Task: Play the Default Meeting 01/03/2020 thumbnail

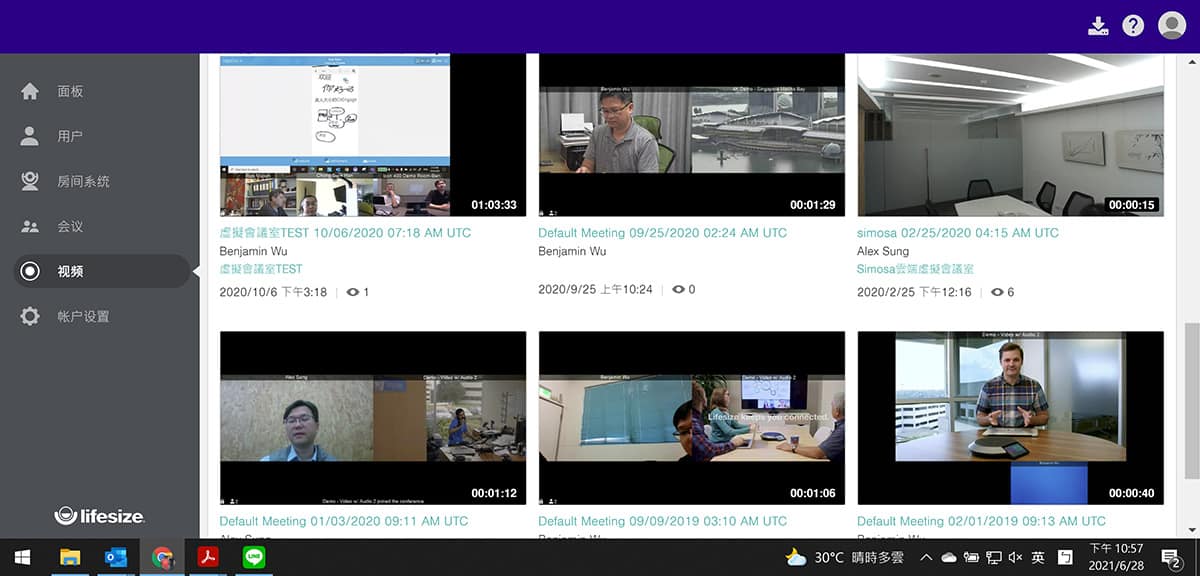Action: coord(373,418)
